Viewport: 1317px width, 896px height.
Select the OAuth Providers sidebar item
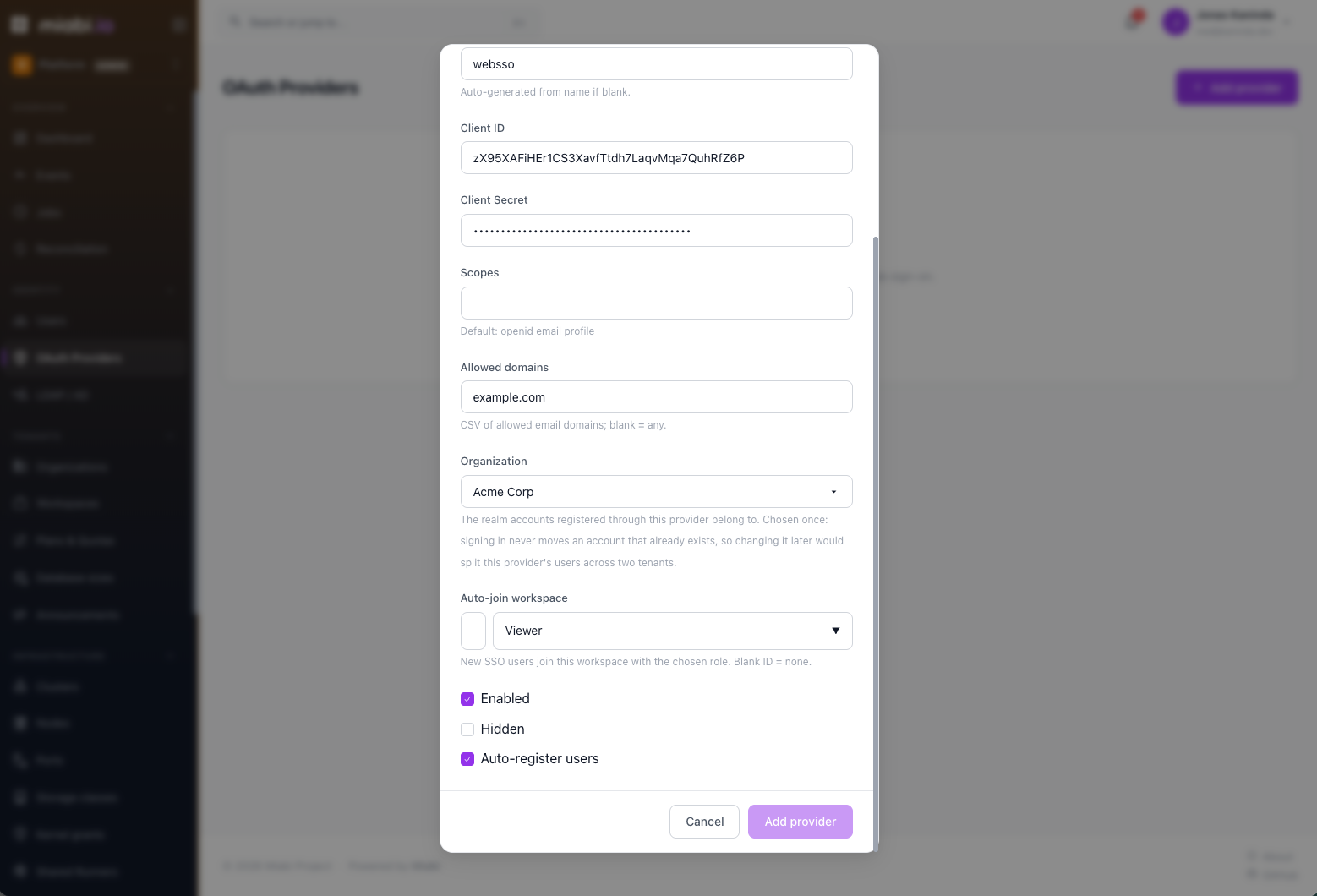point(95,358)
